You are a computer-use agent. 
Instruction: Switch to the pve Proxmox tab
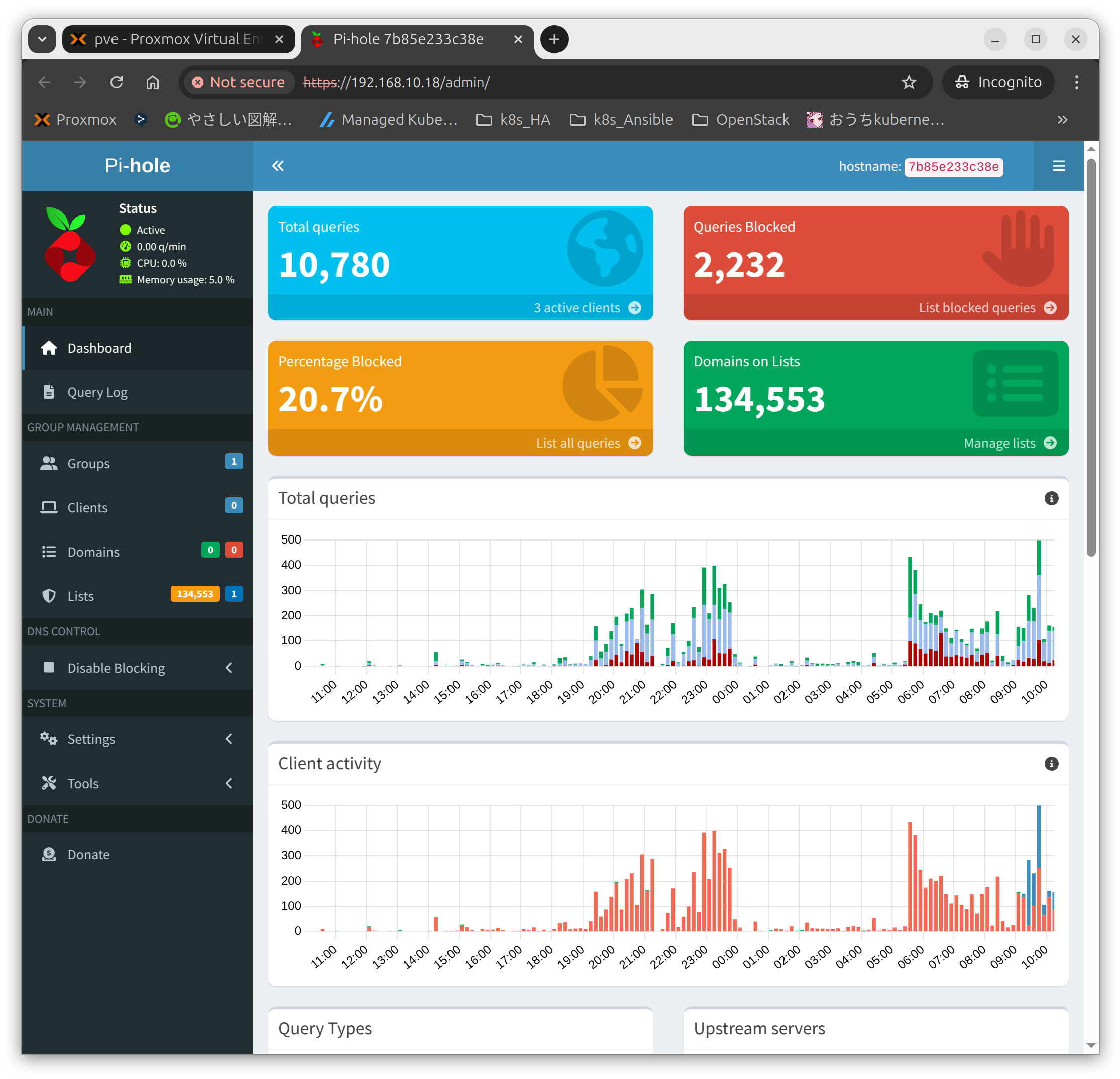(x=176, y=40)
